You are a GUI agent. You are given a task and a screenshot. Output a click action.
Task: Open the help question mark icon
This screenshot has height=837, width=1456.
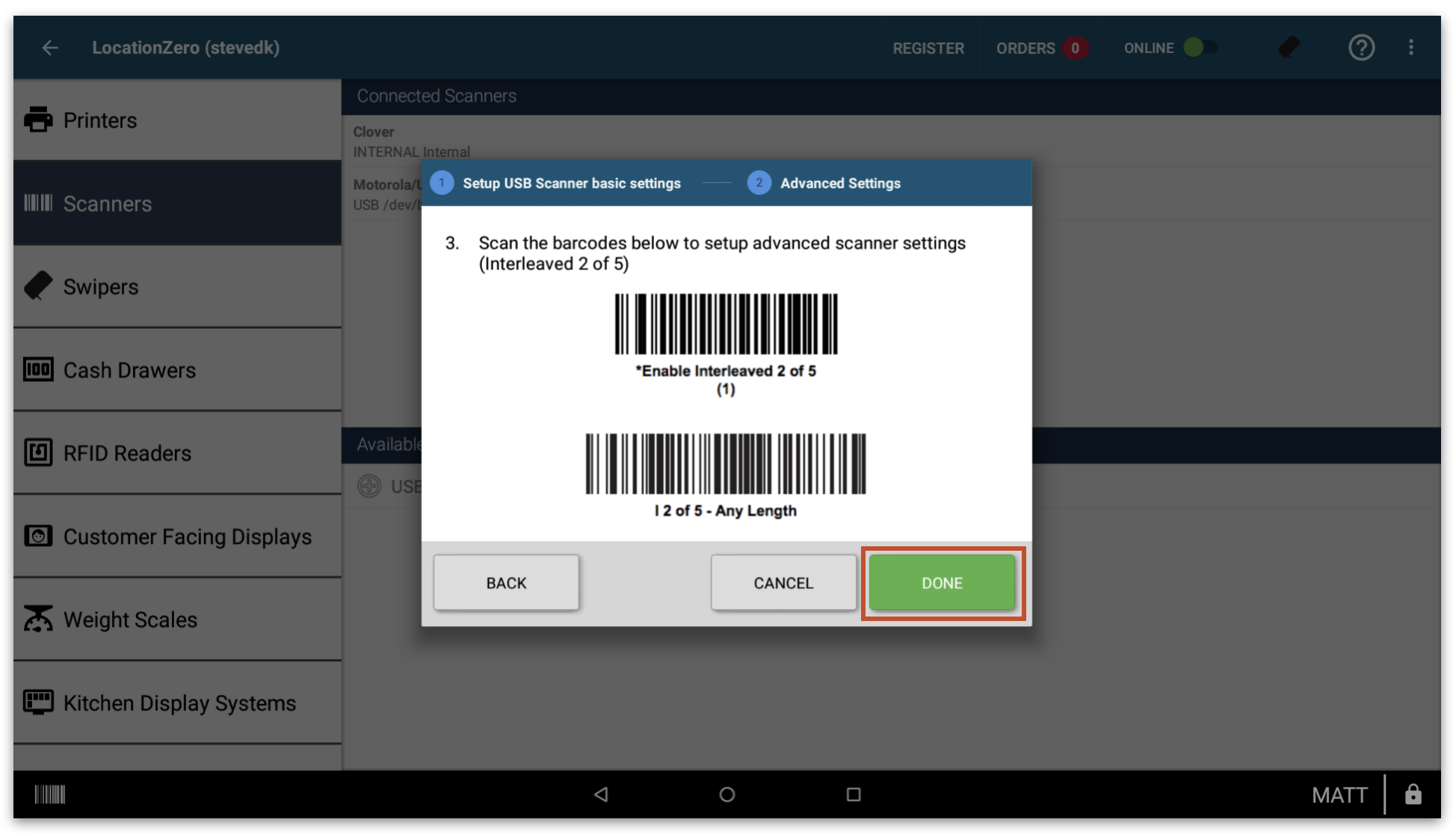[x=1361, y=48]
